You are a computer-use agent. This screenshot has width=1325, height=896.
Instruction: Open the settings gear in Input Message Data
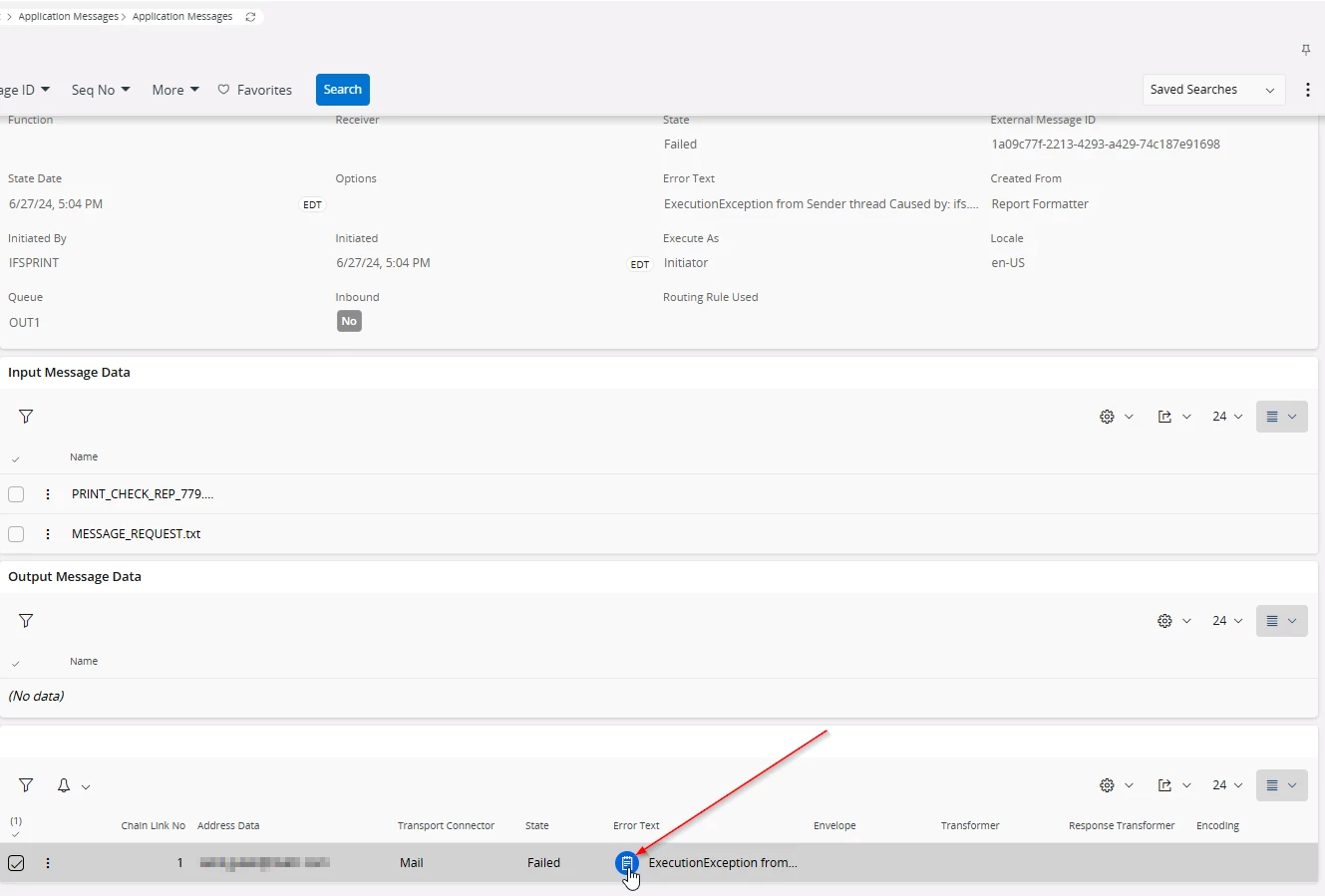point(1107,417)
